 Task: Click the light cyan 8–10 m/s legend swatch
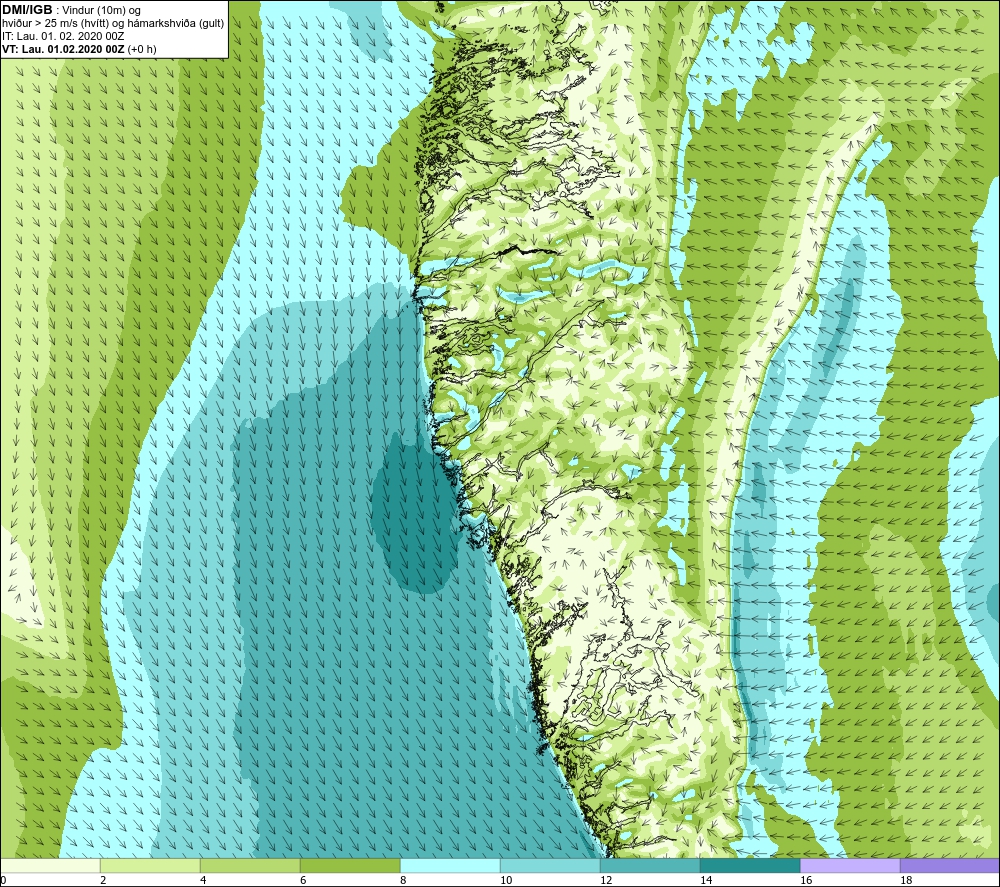click(x=450, y=865)
